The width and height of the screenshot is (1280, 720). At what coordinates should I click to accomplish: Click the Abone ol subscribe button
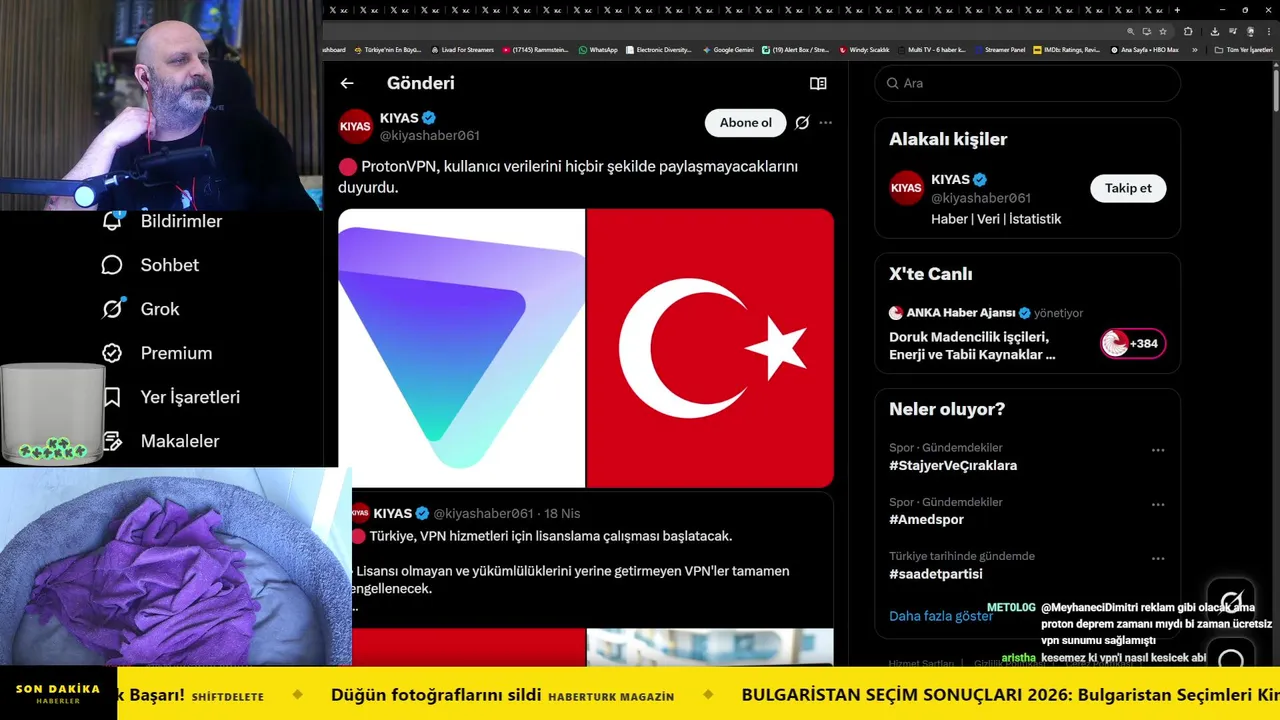tap(745, 123)
